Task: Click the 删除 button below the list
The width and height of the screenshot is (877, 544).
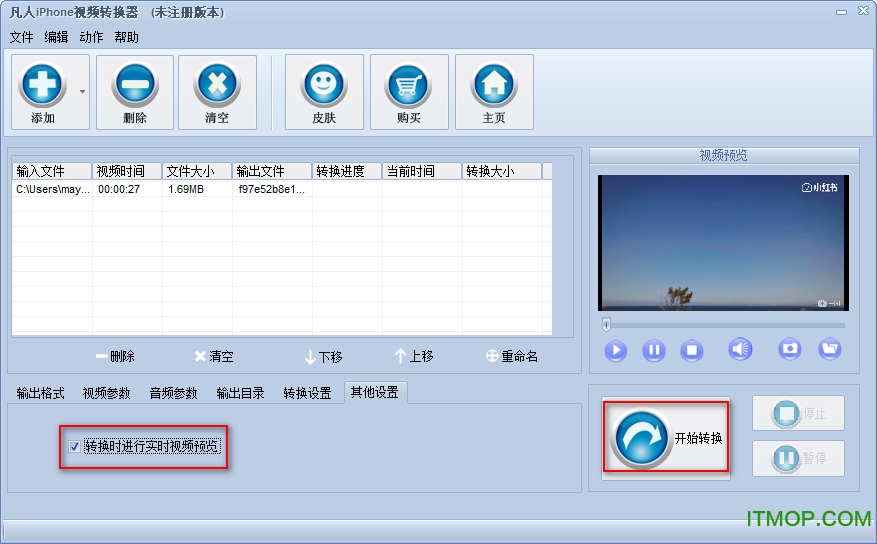Action: [115, 356]
